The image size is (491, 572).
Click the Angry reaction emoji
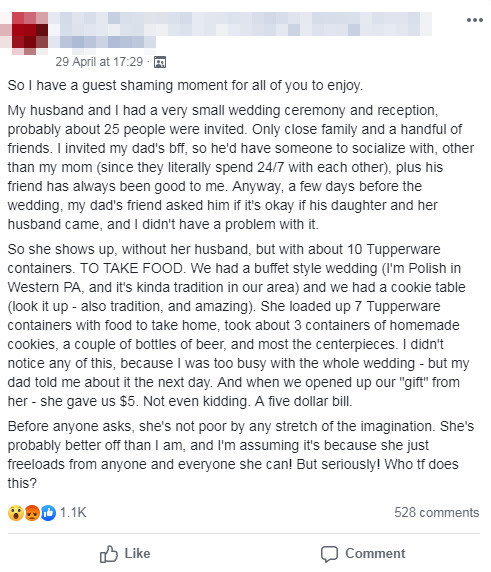[x=32, y=513]
